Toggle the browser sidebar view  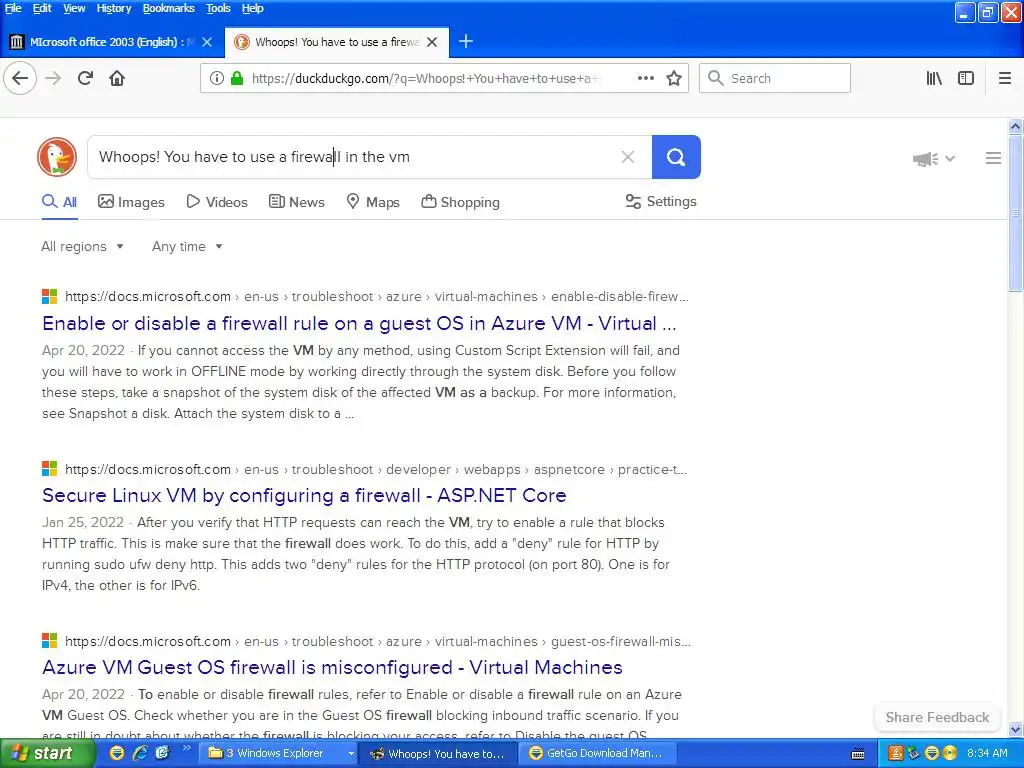966,78
